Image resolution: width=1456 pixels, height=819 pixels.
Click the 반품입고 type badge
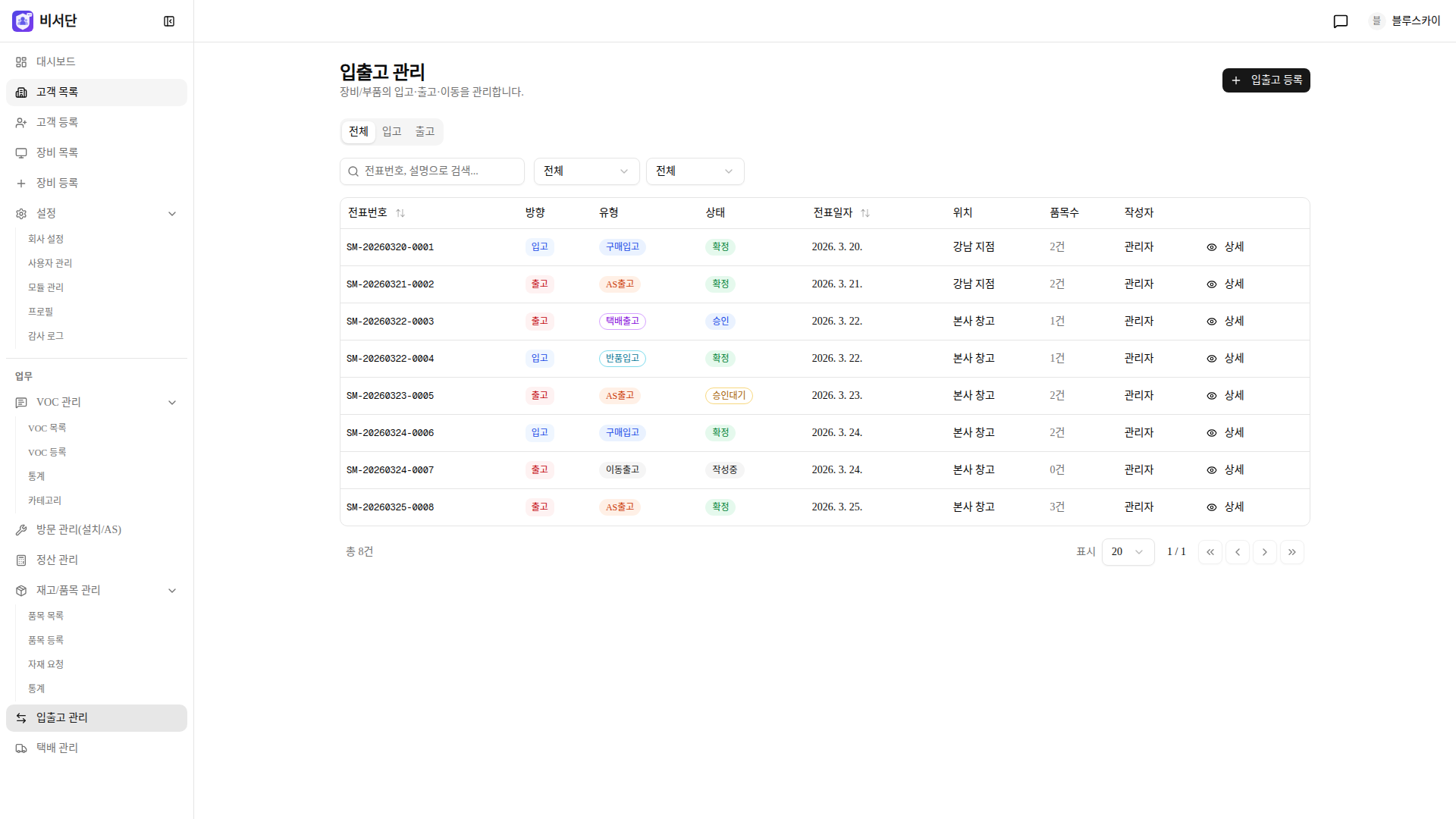(x=623, y=359)
